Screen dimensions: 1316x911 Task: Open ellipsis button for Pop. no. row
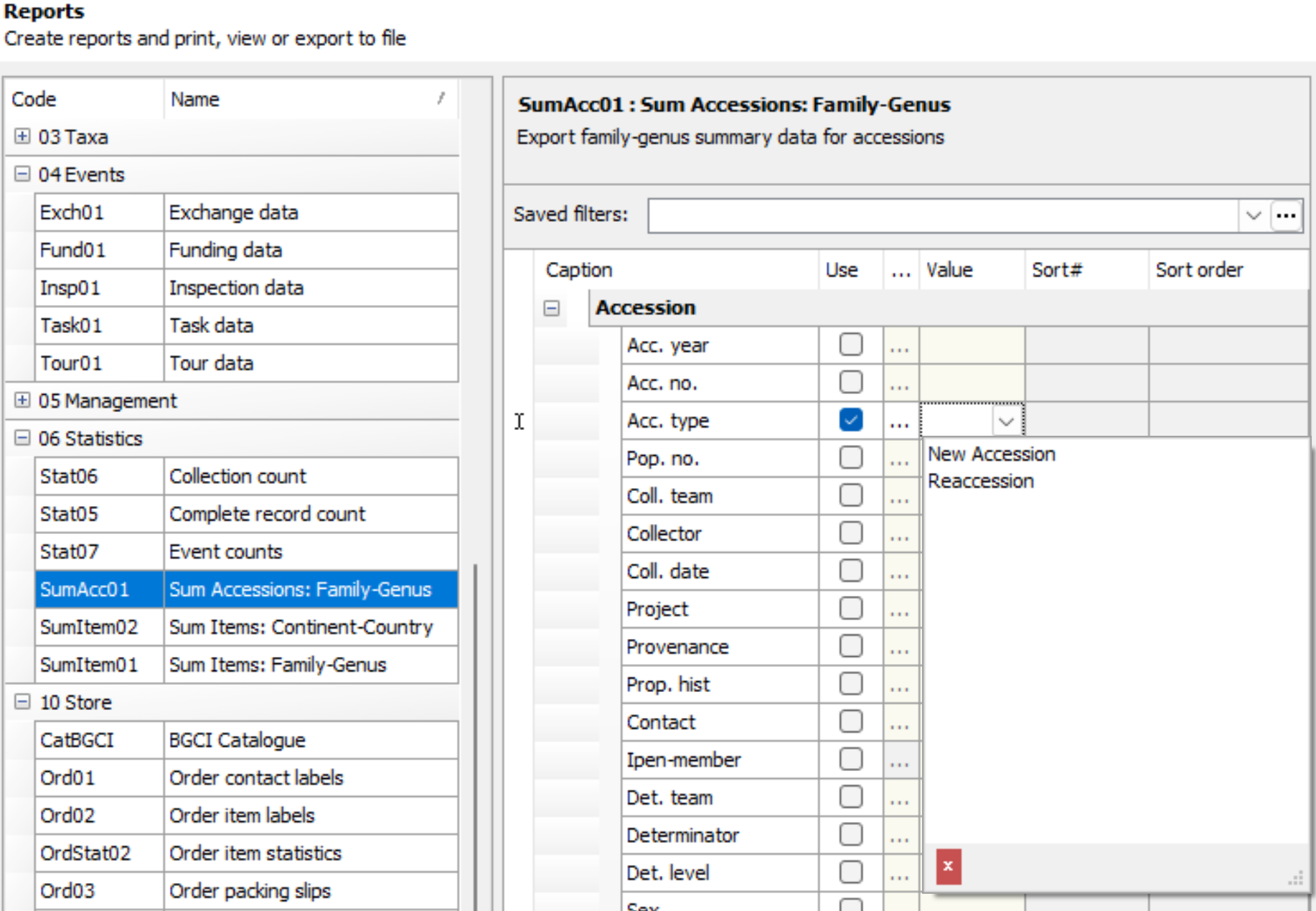pos(900,459)
